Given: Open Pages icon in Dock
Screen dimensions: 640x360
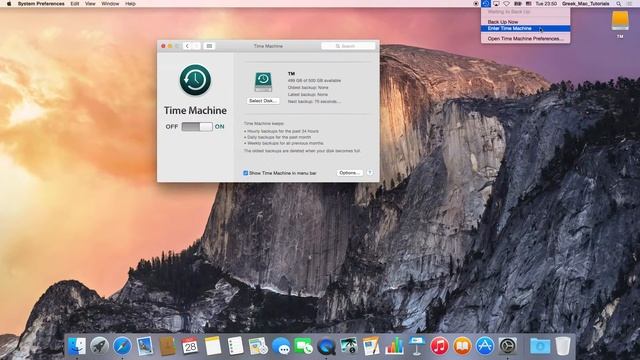Looking at the screenshot, I should click(x=371, y=346).
